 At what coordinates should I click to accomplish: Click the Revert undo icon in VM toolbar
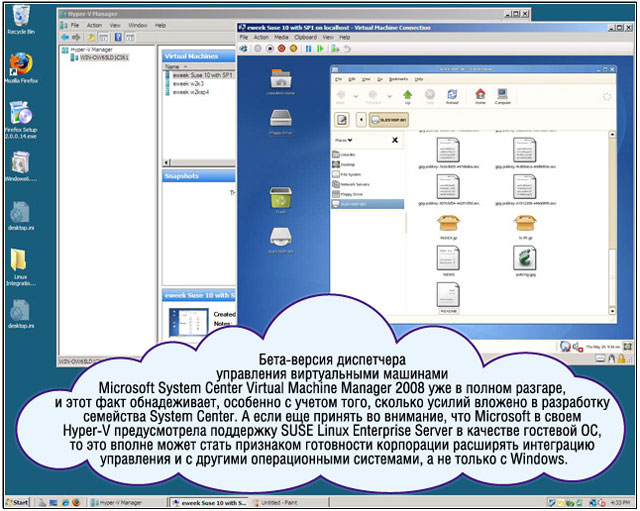(346, 49)
